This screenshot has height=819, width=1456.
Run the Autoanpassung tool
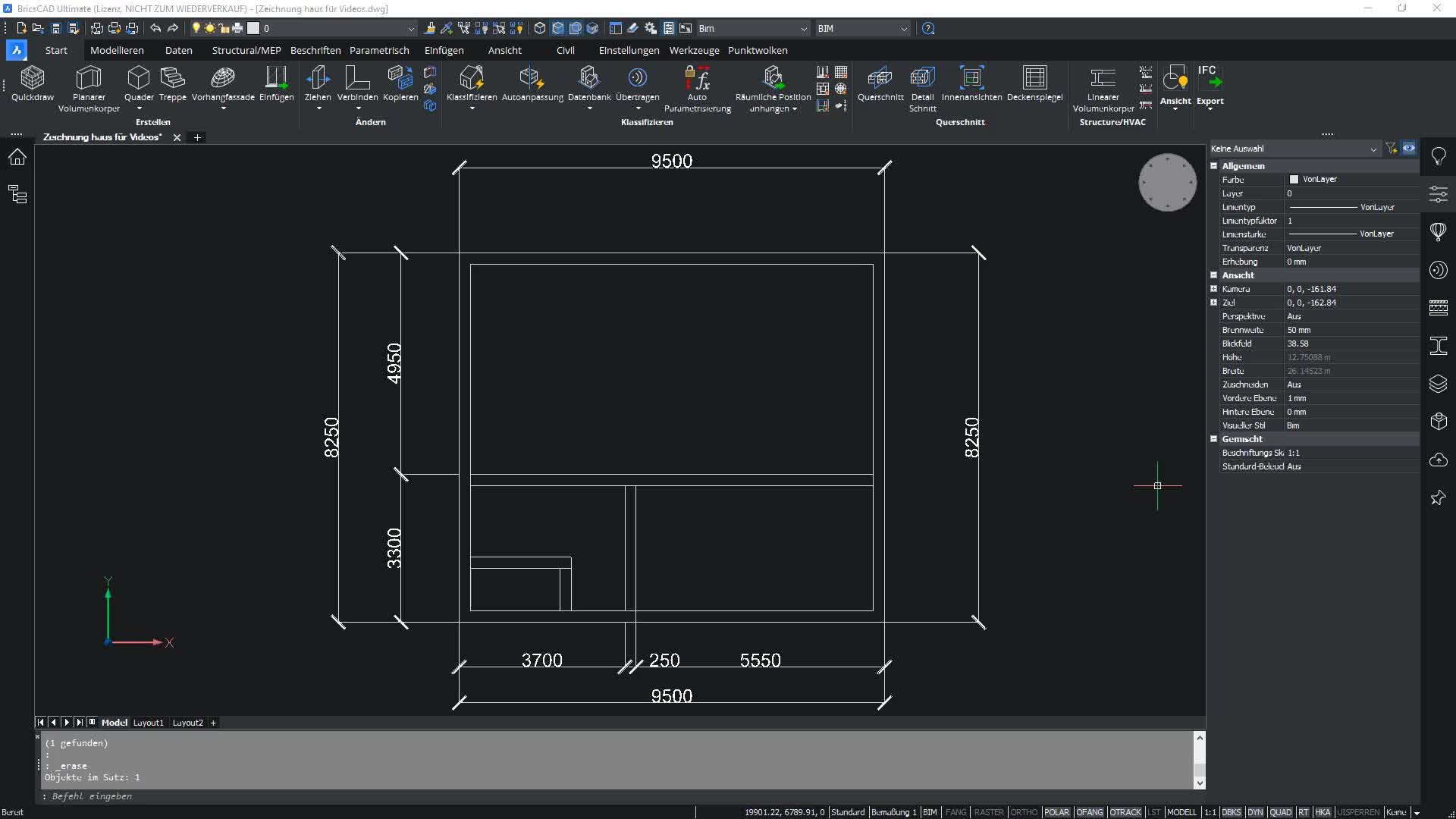coord(532,83)
